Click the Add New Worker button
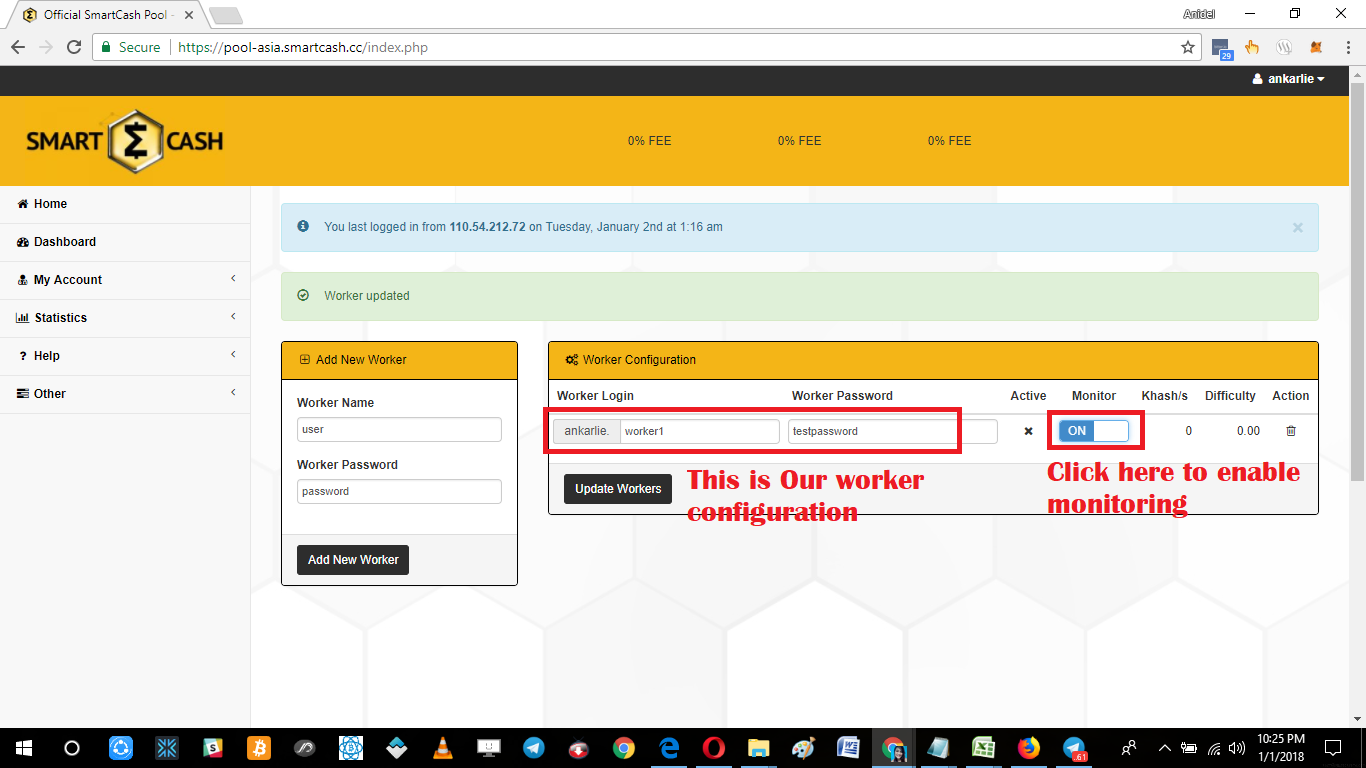 click(353, 560)
